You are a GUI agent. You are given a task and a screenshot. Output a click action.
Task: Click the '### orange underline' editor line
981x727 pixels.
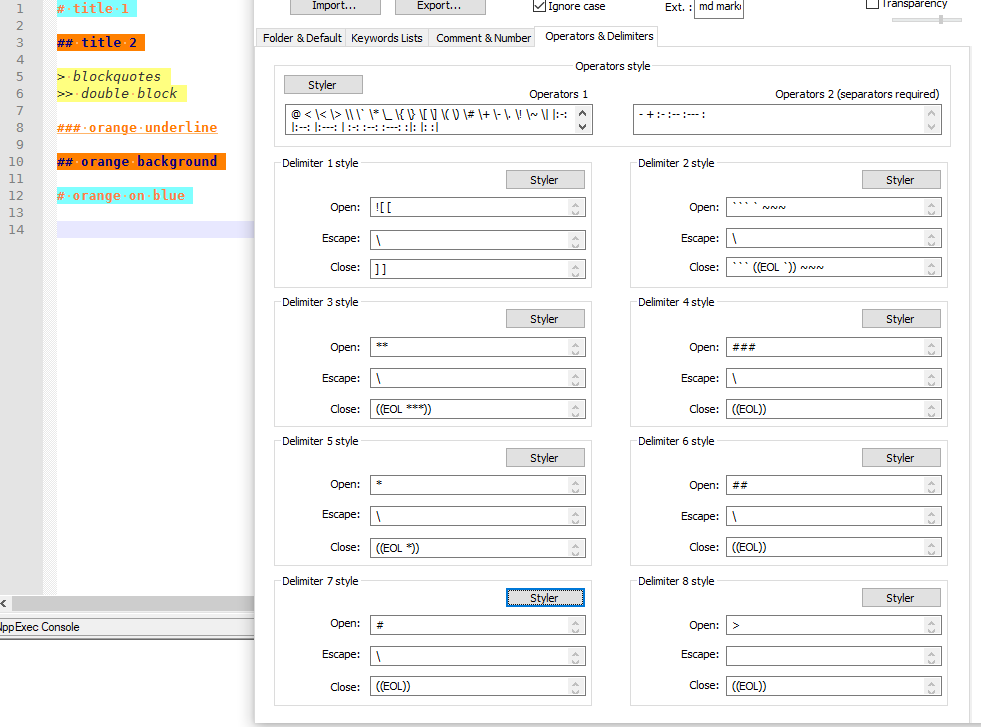pyautogui.click(x=137, y=128)
